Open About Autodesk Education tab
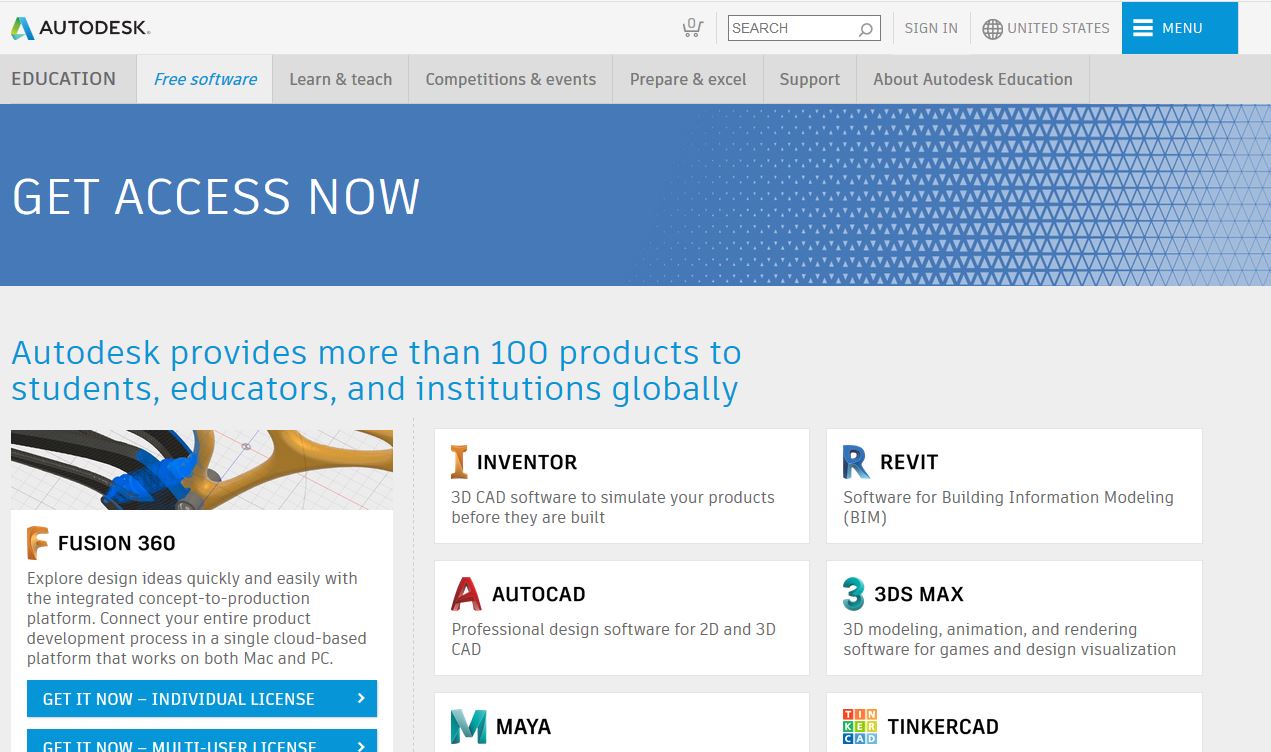The width and height of the screenshot is (1271, 752). [x=973, y=79]
